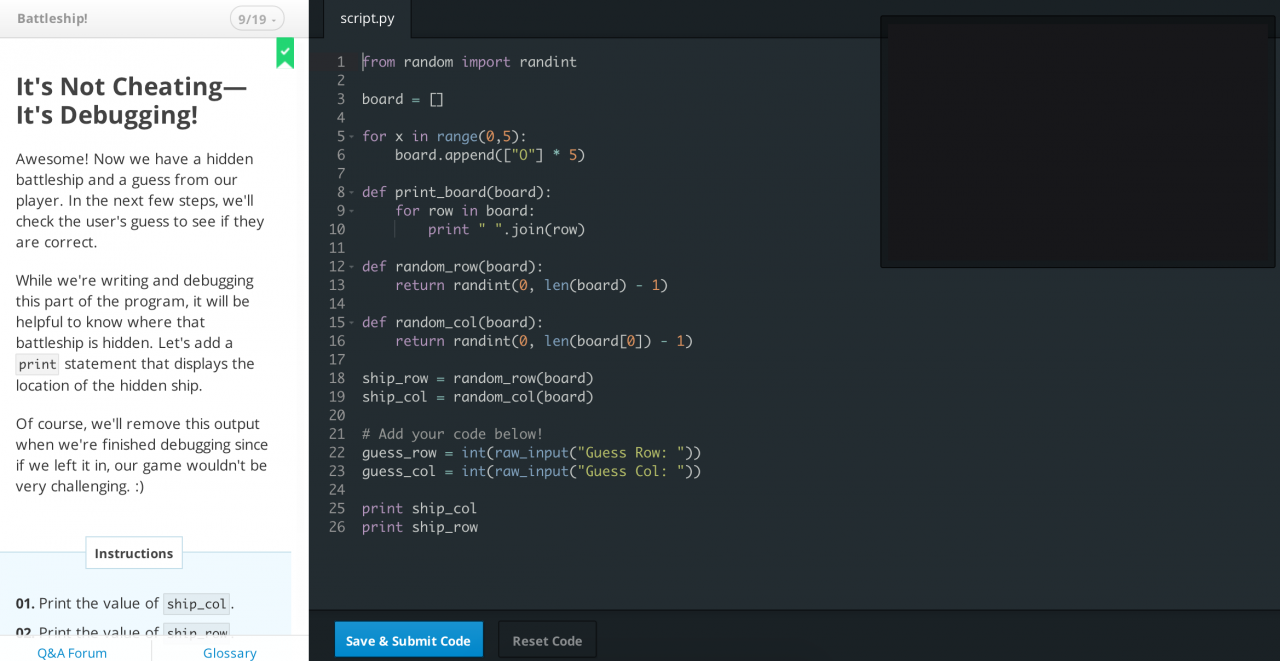This screenshot has height=661, width=1280.
Task: Place cursor on the print ship_row line
Action: [x=420, y=527]
